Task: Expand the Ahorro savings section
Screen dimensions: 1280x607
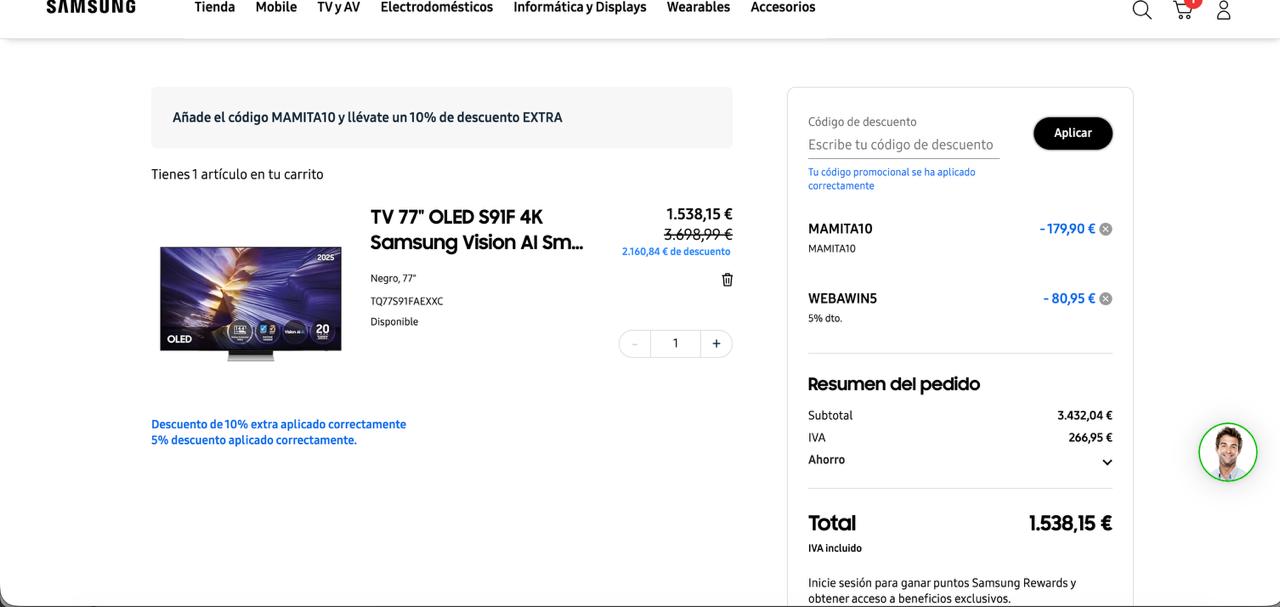Action: [1106, 462]
